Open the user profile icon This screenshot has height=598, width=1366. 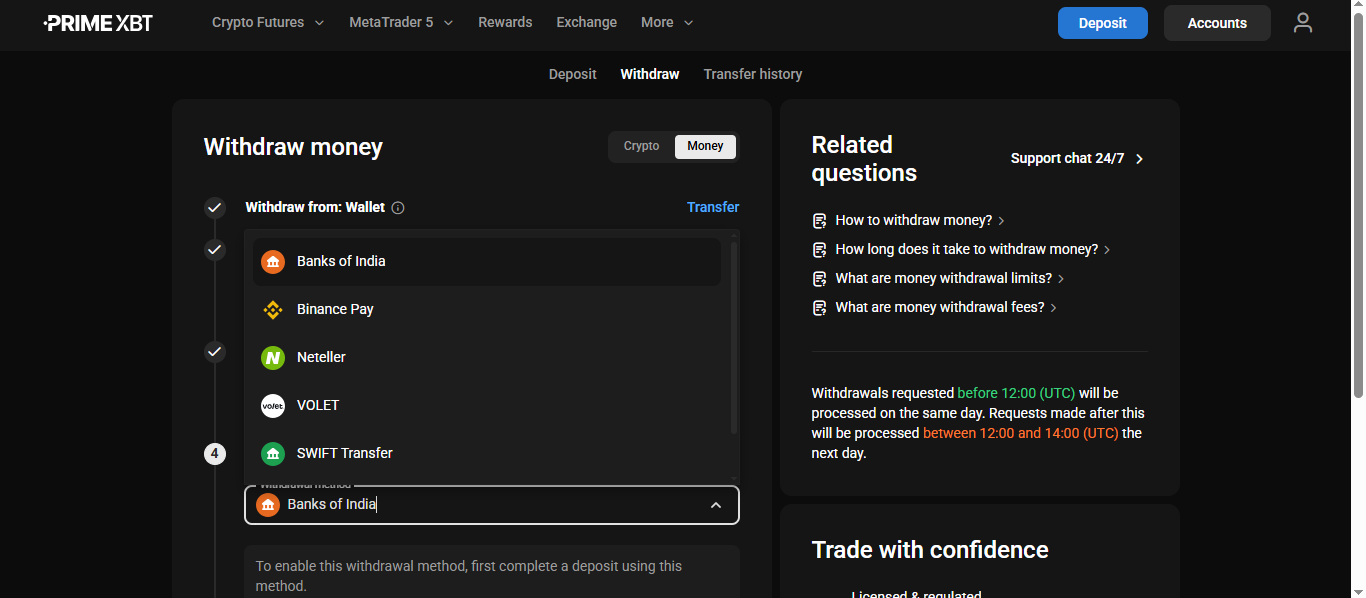pyautogui.click(x=1302, y=23)
